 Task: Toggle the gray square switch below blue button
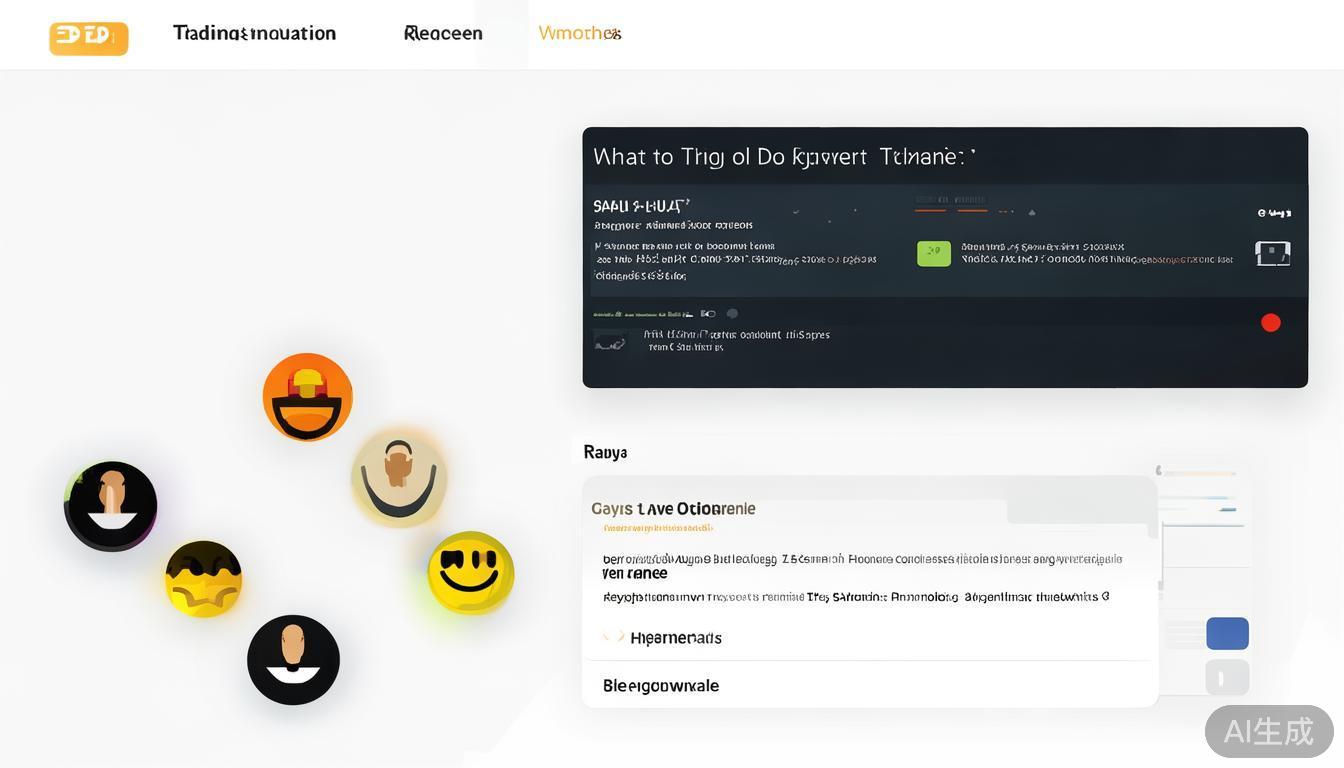[x=1227, y=677]
